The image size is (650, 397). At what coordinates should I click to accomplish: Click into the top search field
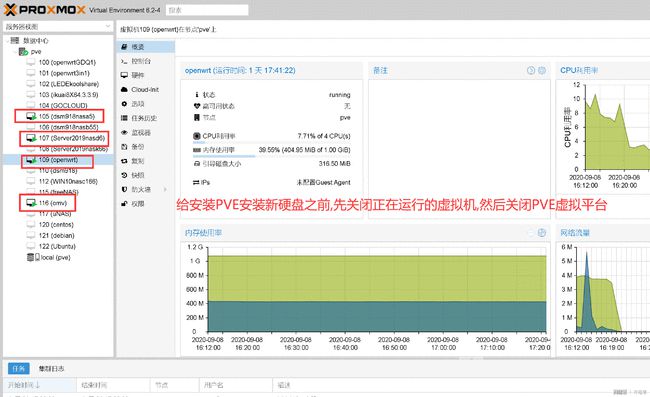click(x=207, y=10)
